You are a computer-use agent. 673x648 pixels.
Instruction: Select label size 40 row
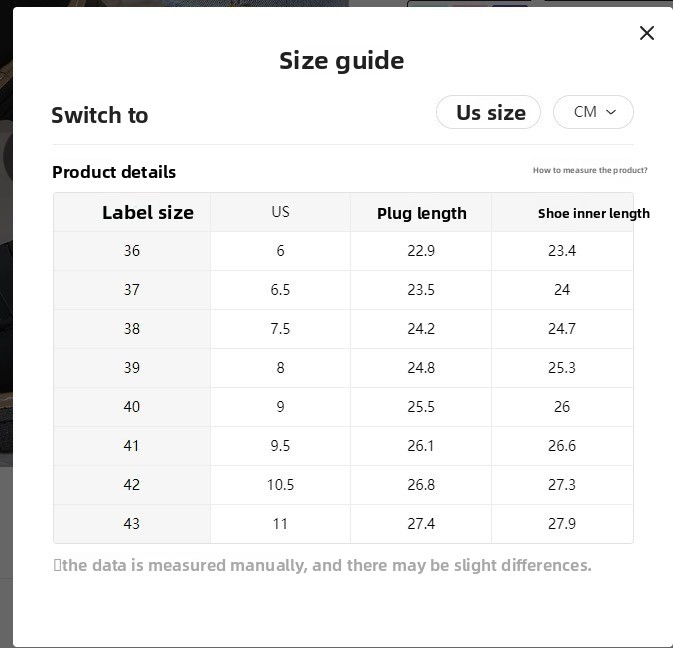click(x=132, y=407)
